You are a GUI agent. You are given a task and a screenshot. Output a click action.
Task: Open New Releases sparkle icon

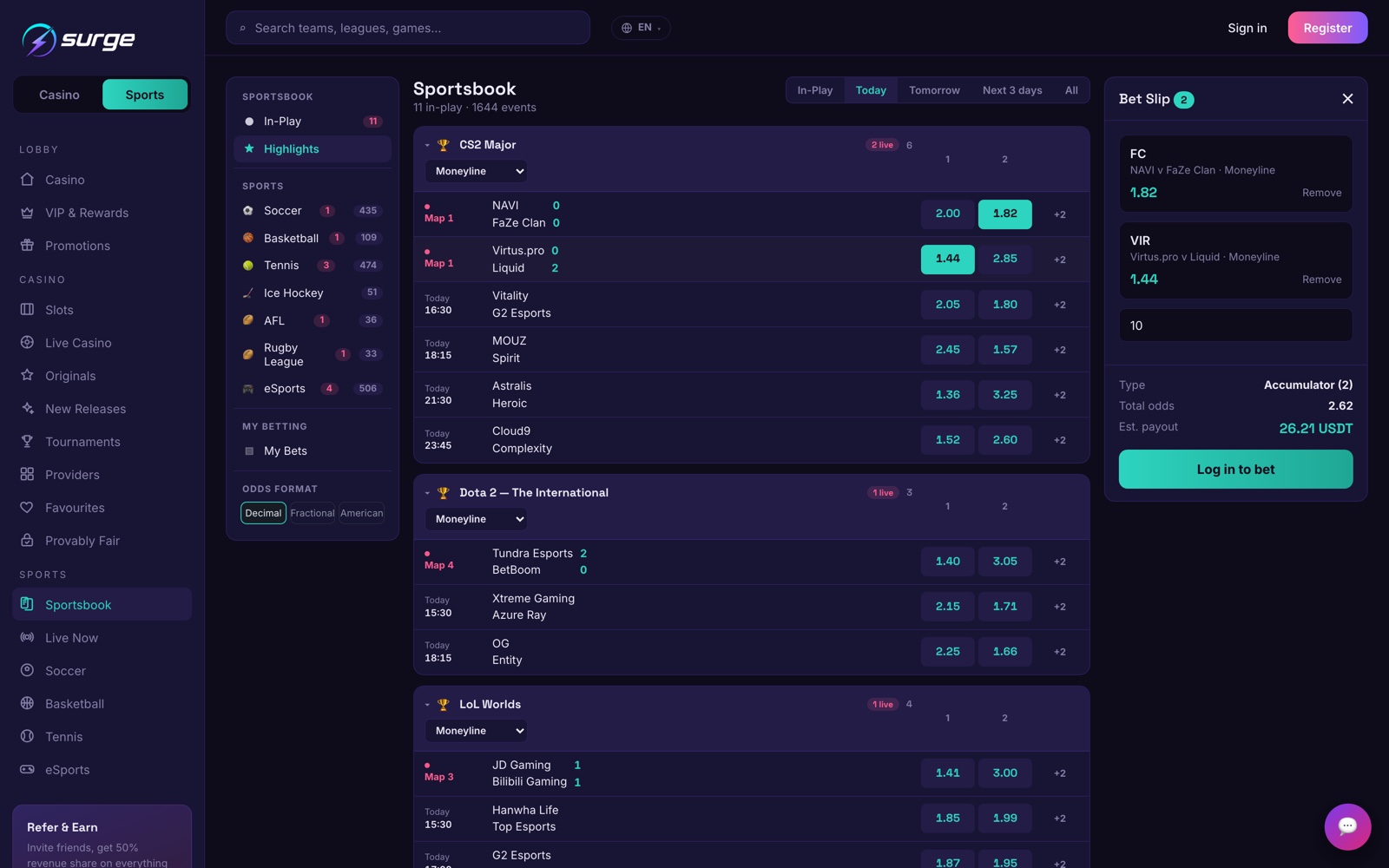tap(27, 409)
